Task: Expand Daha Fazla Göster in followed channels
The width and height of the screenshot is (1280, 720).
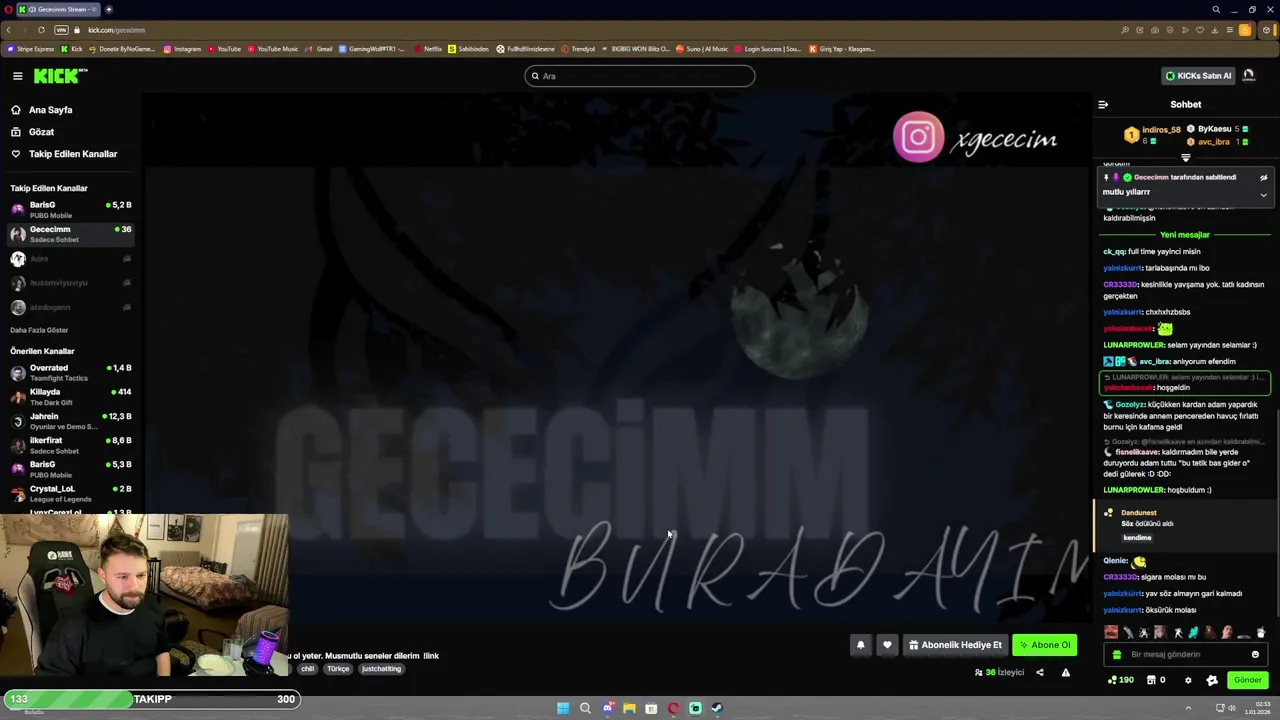Action: (x=39, y=330)
